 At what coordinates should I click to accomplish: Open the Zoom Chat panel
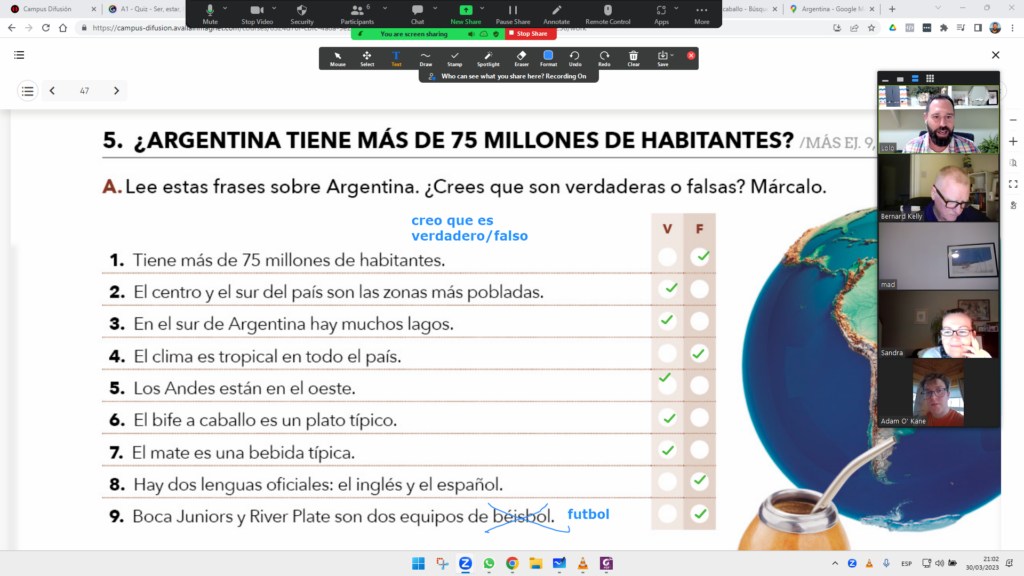[x=417, y=14]
